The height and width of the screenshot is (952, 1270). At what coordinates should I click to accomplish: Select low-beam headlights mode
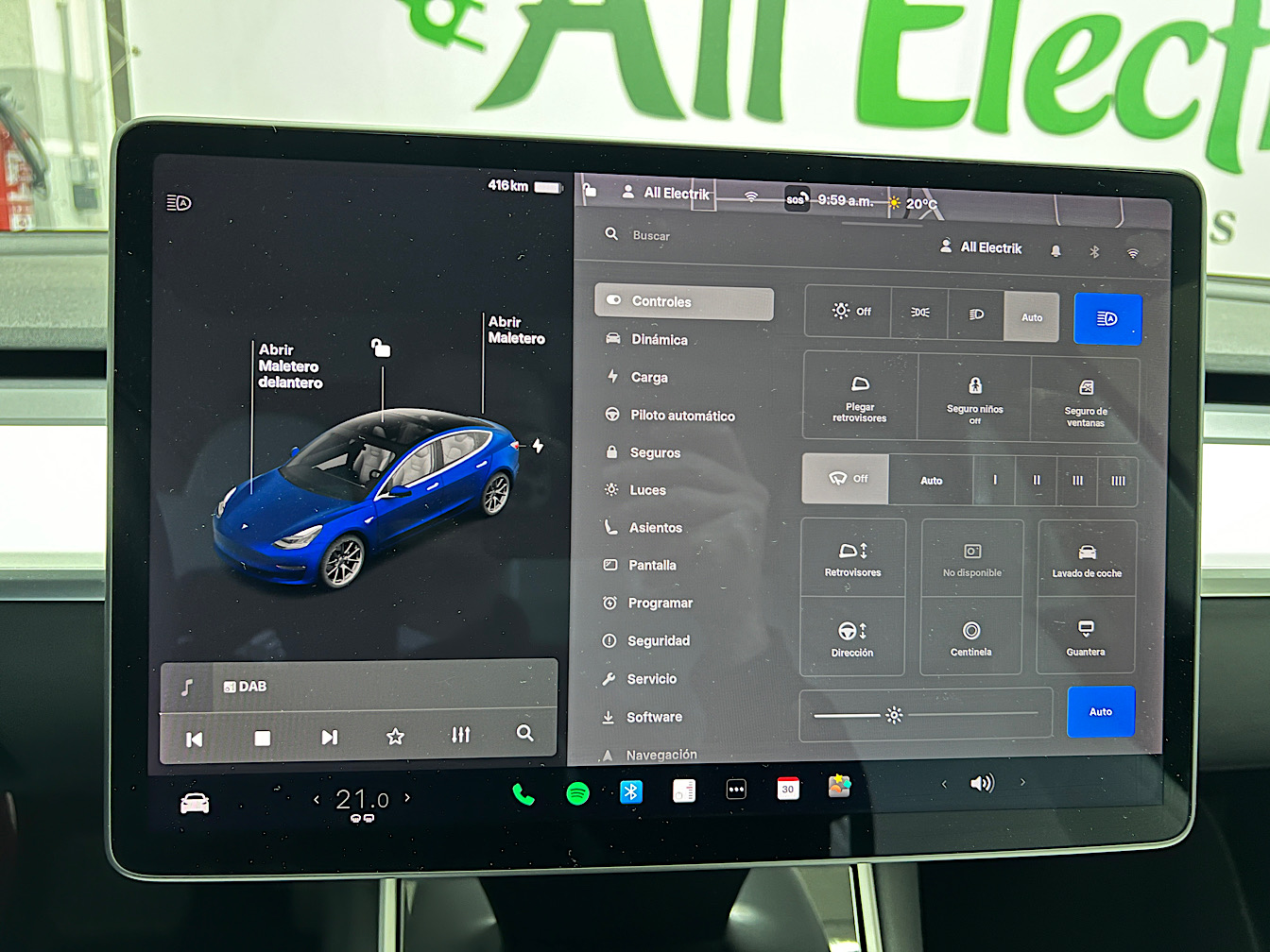(976, 314)
